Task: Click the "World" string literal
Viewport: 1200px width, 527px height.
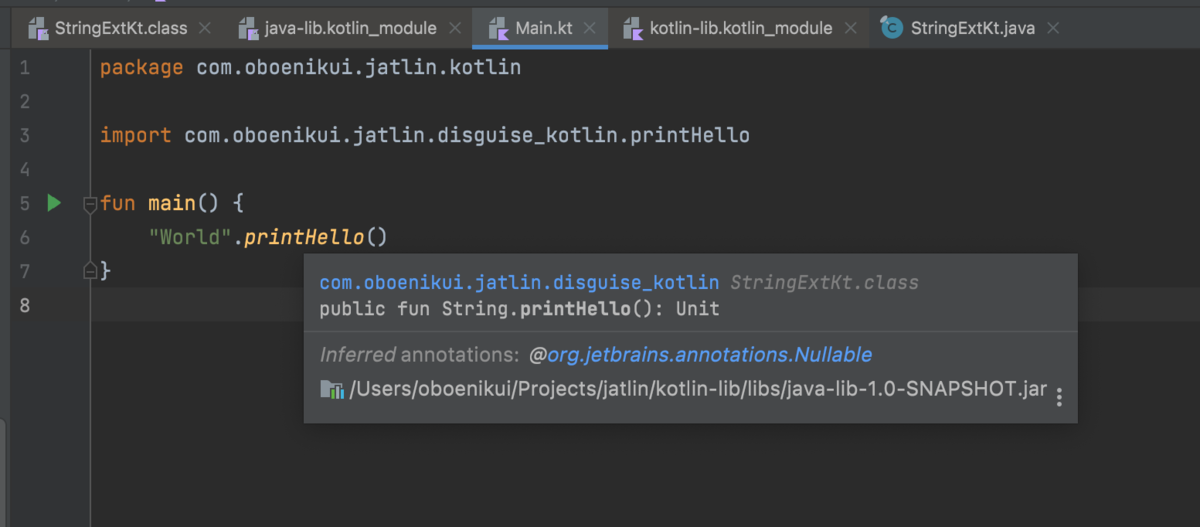Action: click(x=190, y=237)
